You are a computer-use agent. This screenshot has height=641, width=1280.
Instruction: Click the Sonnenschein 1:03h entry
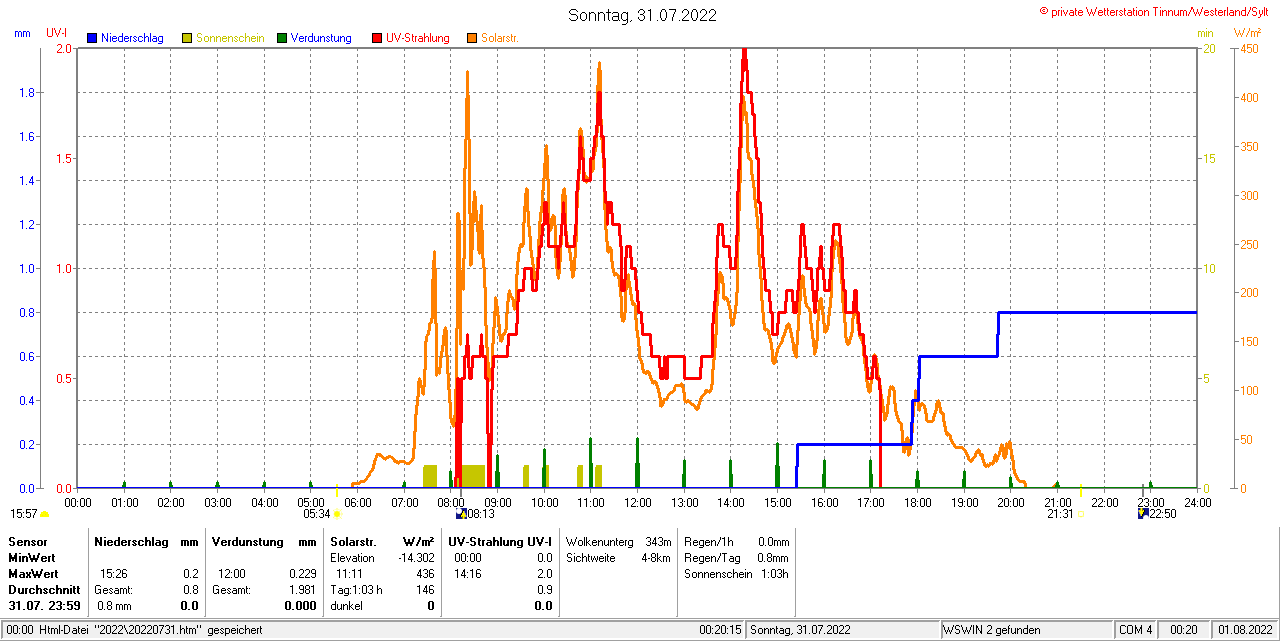click(737, 574)
